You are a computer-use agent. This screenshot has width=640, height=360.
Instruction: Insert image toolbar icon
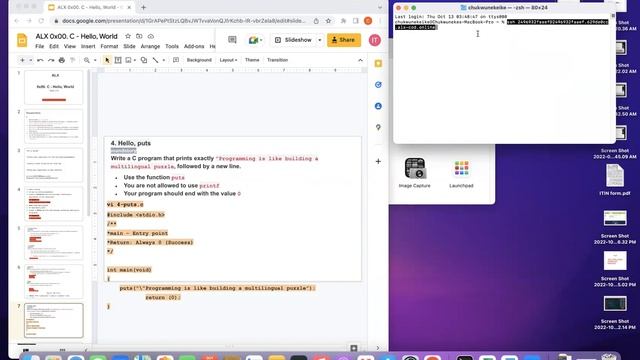(129, 60)
